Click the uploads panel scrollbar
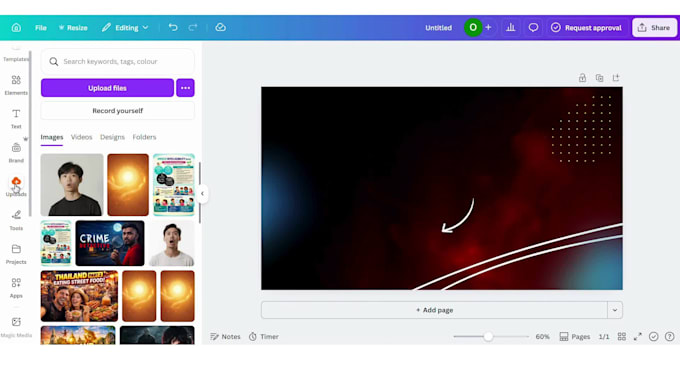Screen dimensions: 680x383 199,193
